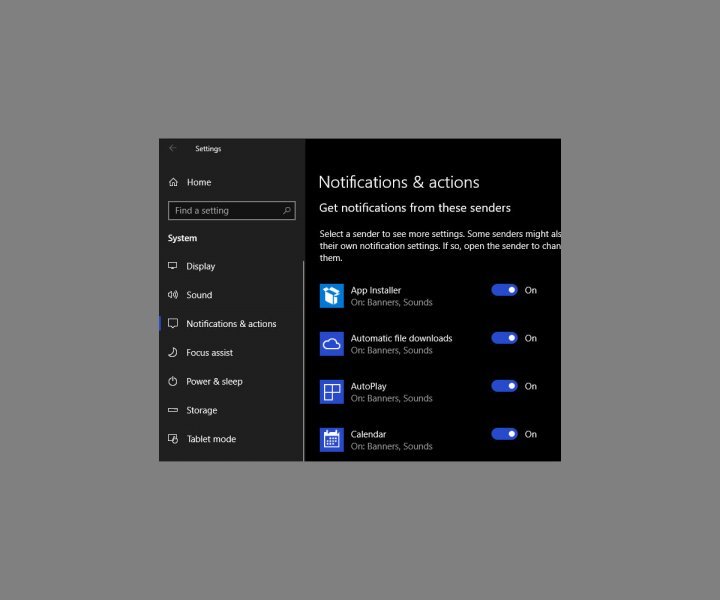Click the Automatic file downloads cloud icon
This screenshot has width=720, height=600.
[332, 344]
